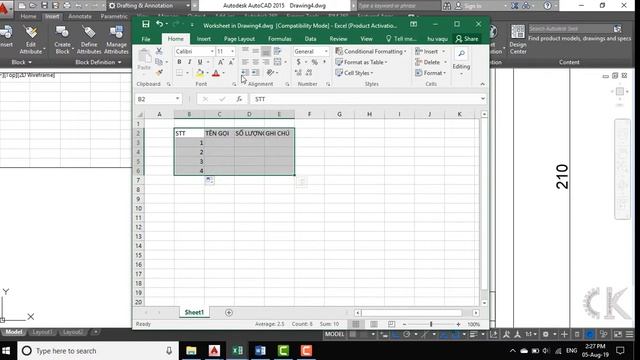
Task: Click the Accounting dollar format icon
Action: 299,62
